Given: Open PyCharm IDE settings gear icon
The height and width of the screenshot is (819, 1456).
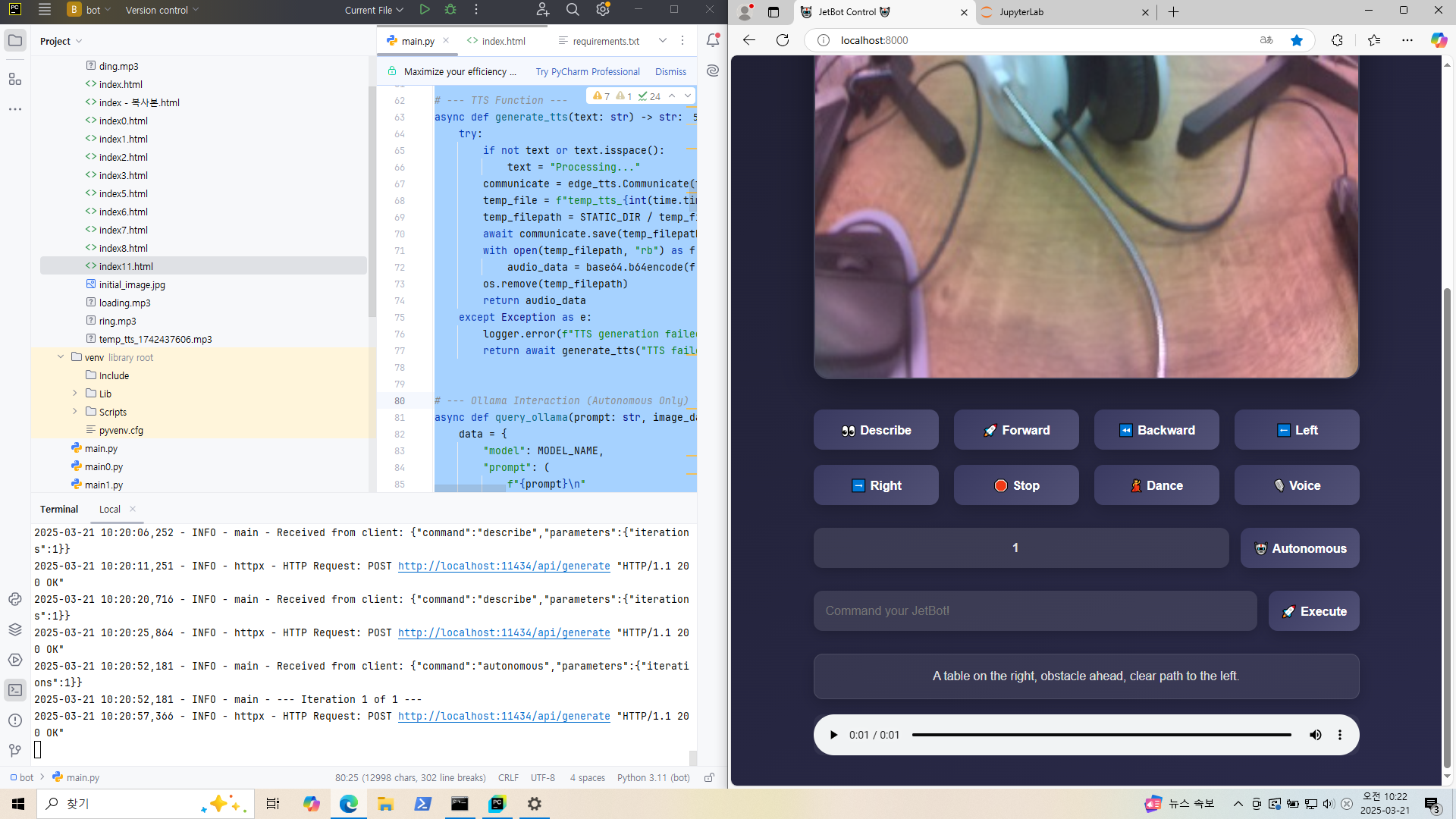Looking at the screenshot, I should coord(603,10).
